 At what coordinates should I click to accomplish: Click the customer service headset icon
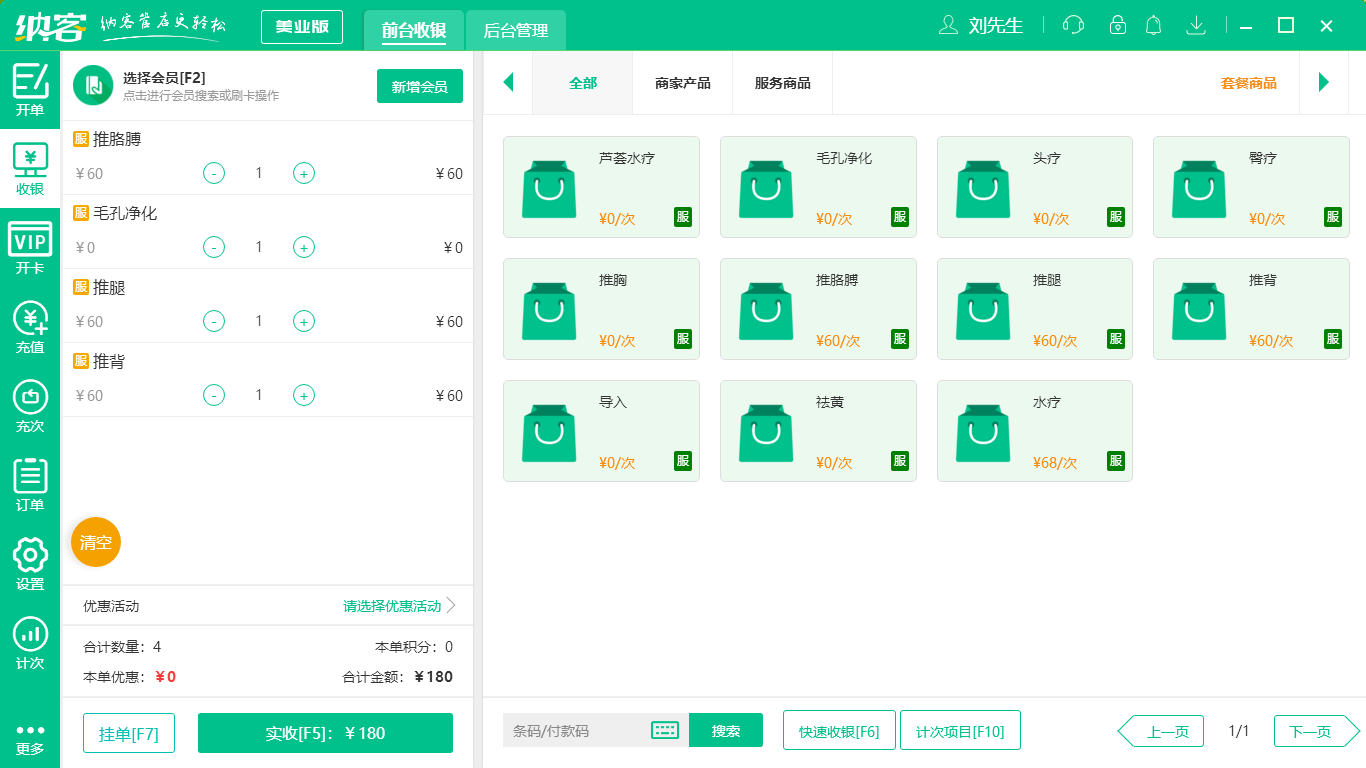1074,25
